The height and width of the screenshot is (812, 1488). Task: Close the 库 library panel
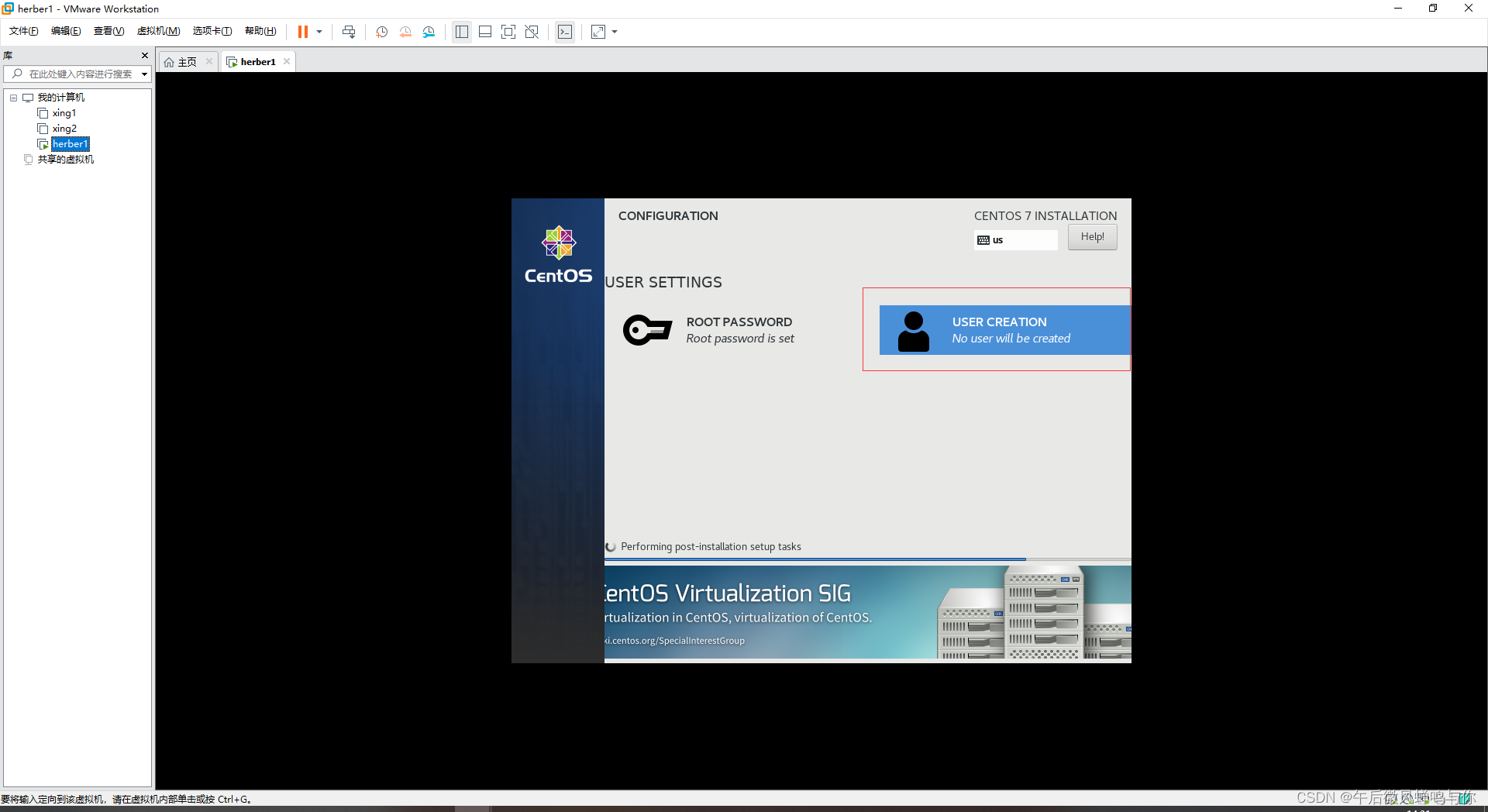[144, 55]
